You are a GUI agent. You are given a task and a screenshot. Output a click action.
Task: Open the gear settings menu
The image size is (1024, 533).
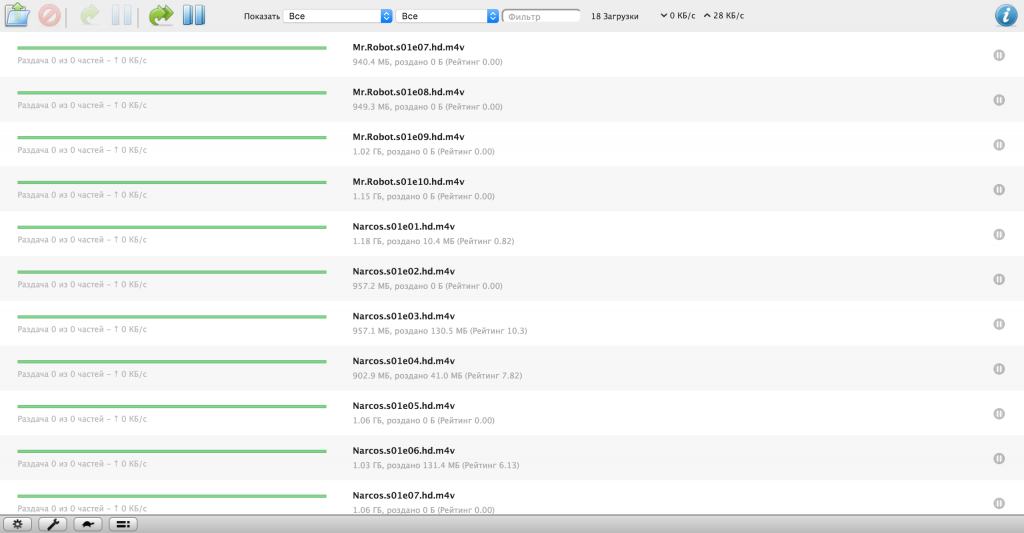point(18,524)
